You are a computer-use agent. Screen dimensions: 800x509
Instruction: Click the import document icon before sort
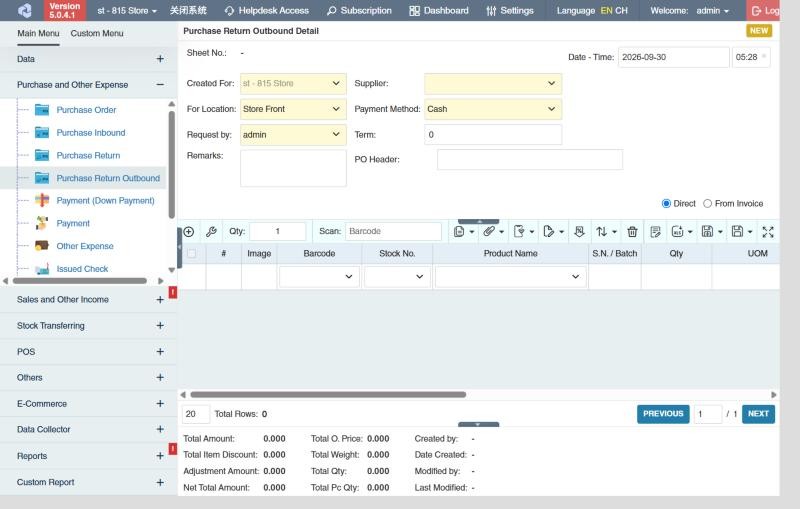pyautogui.click(x=579, y=232)
